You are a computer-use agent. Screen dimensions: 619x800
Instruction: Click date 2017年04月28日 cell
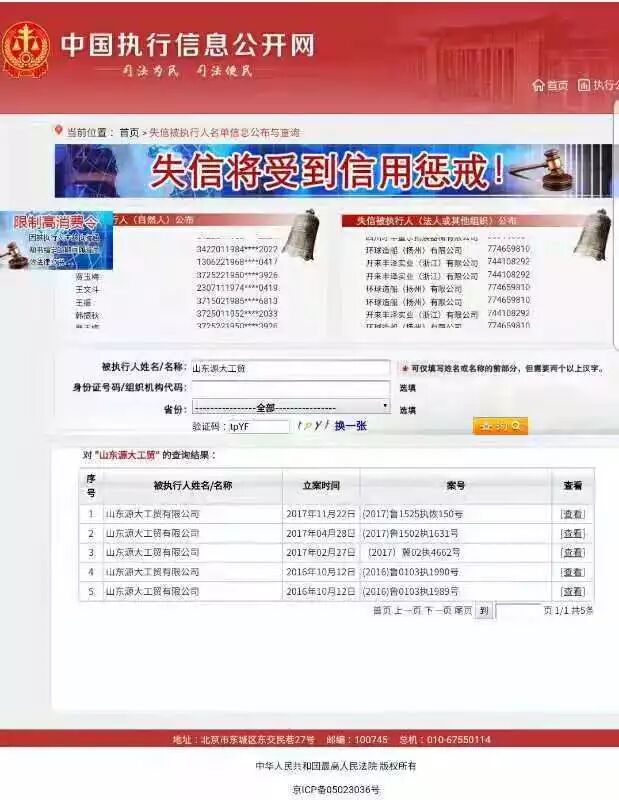tap(320, 534)
